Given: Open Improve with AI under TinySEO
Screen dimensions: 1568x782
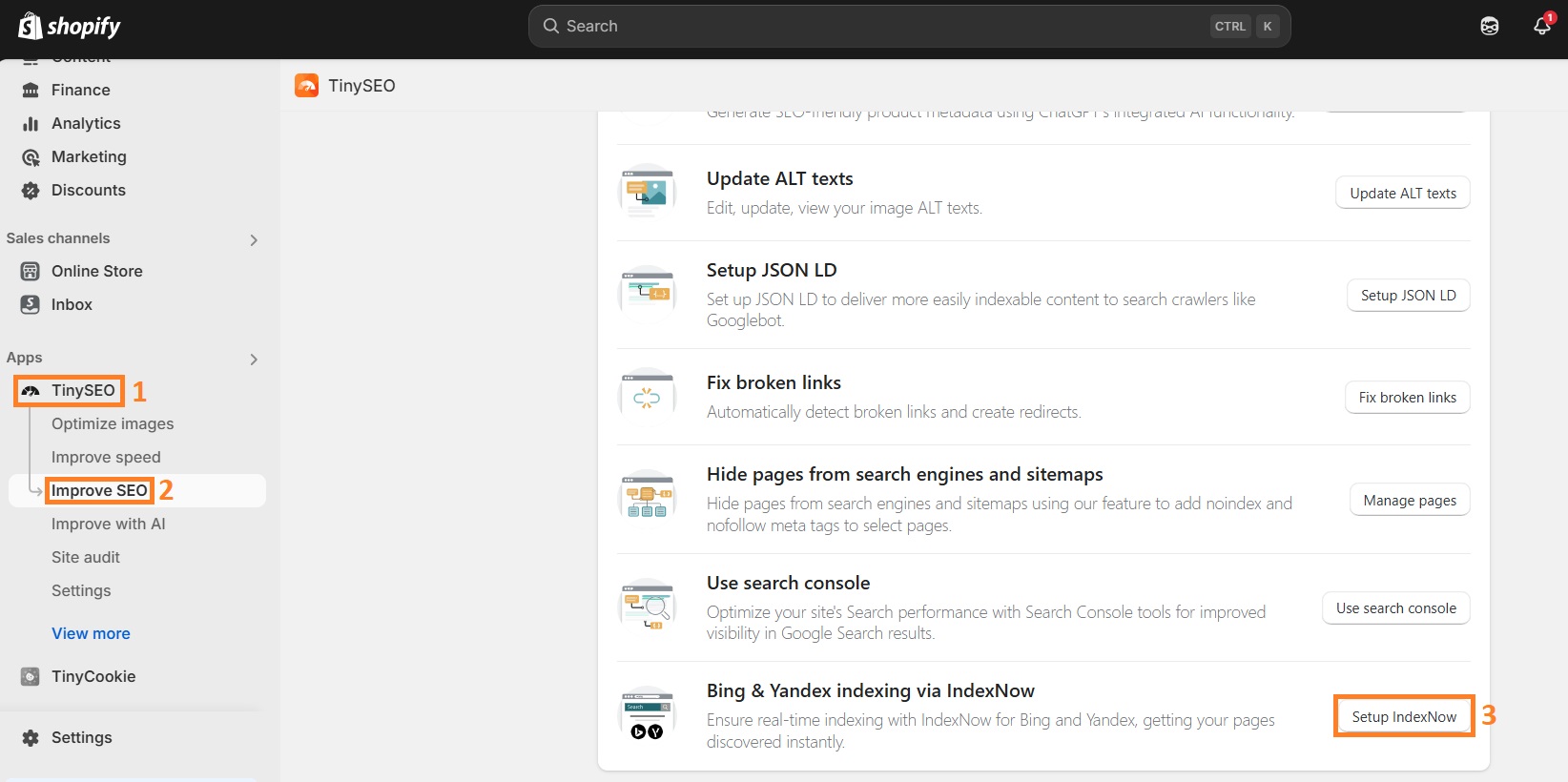Looking at the screenshot, I should pyautogui.click(x=108, y=524).
